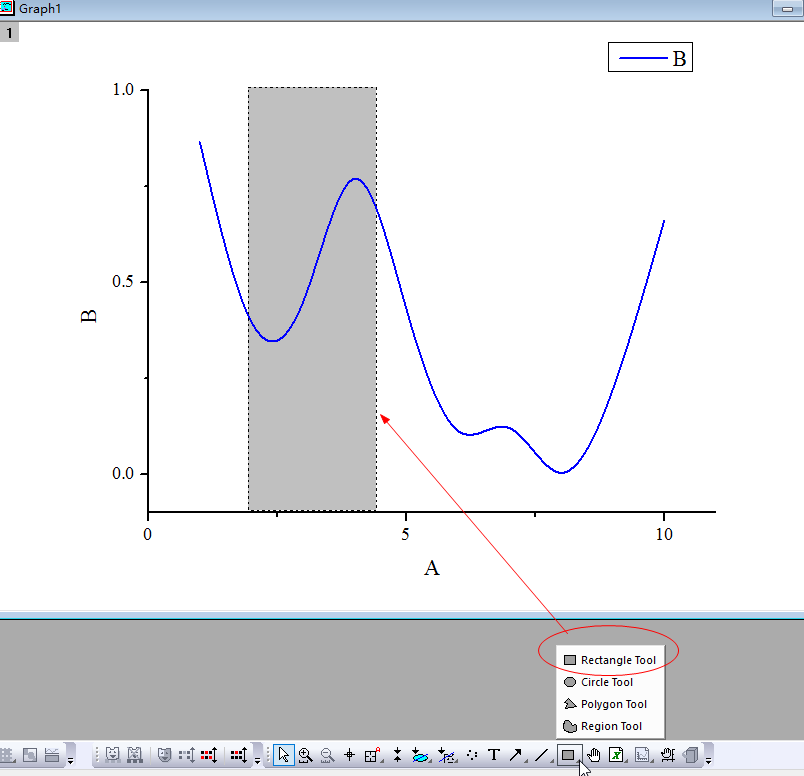Select the mask points on plot tool

coord(447,755)
